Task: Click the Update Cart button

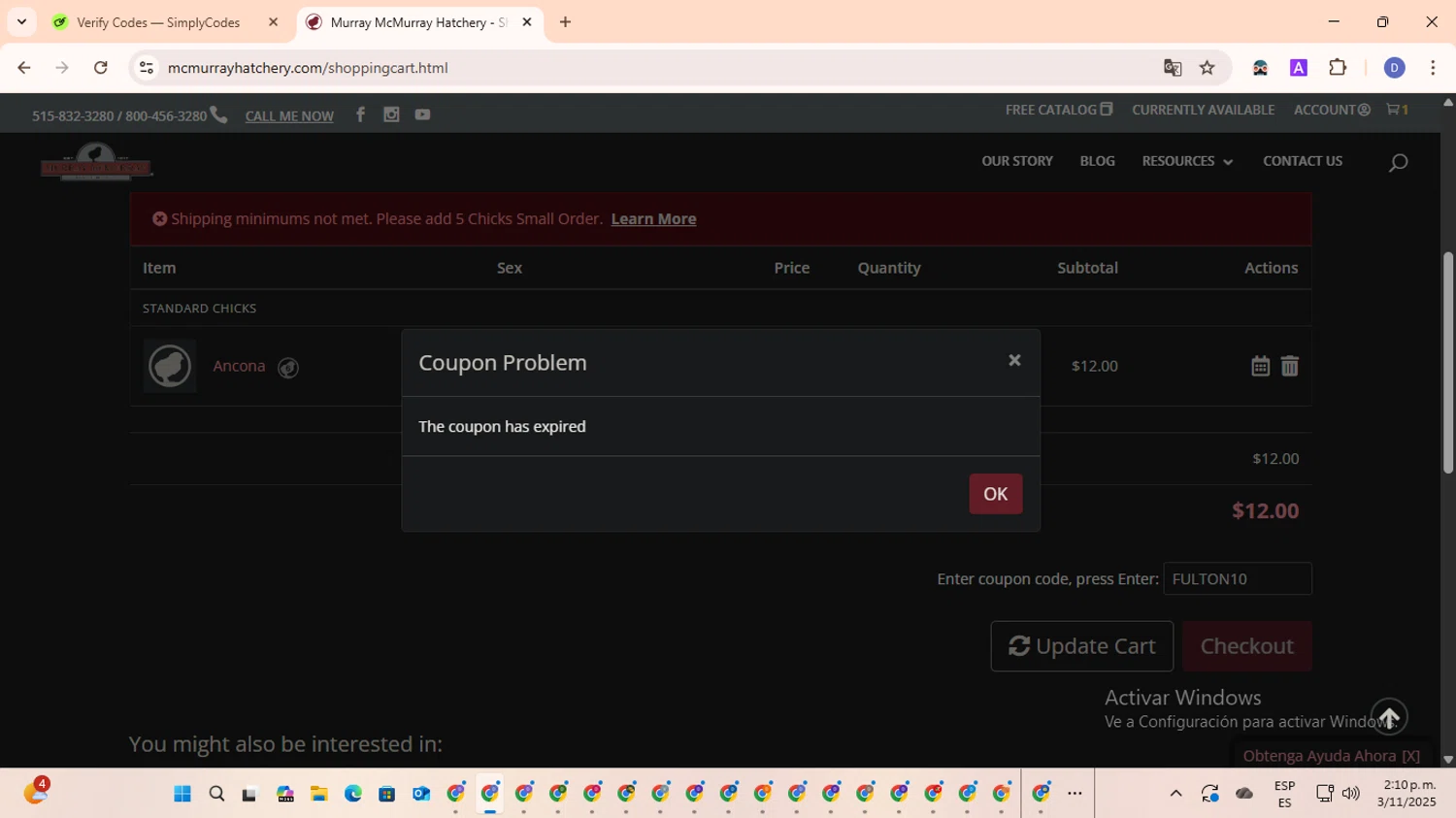Action: click(1082, 646)
